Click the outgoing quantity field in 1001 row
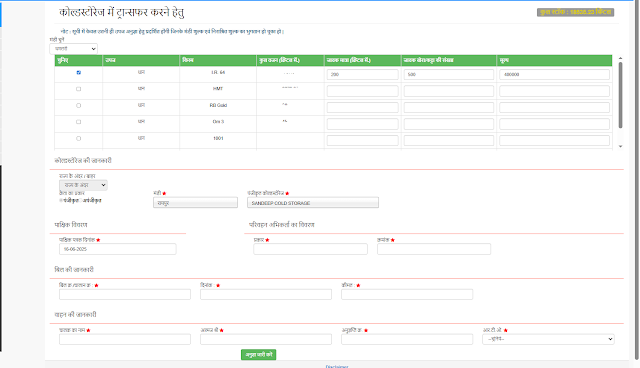The image size is (640, 368). point(362,140)
